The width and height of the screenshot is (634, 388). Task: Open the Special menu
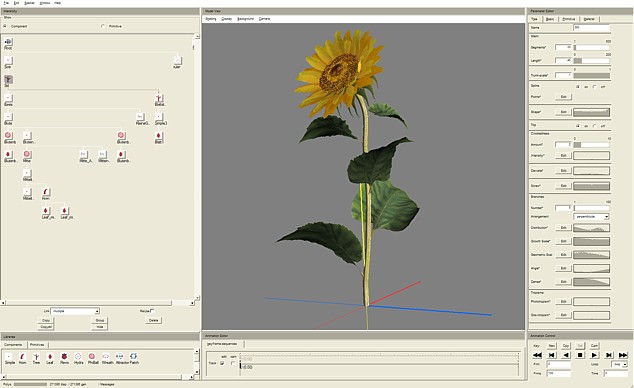[29, 3]
